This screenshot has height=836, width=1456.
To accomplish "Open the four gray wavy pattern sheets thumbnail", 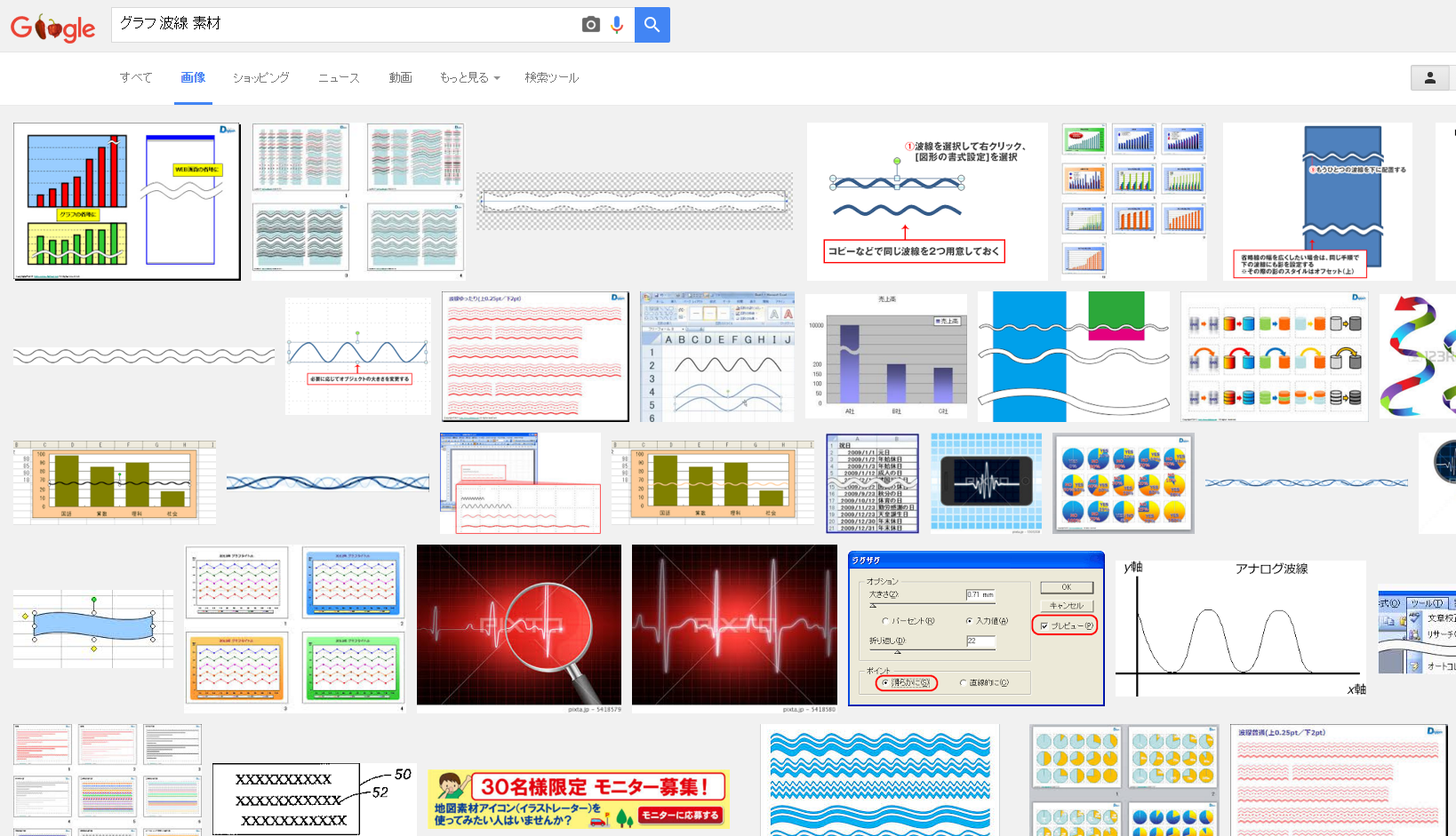I will pos(358,202).
